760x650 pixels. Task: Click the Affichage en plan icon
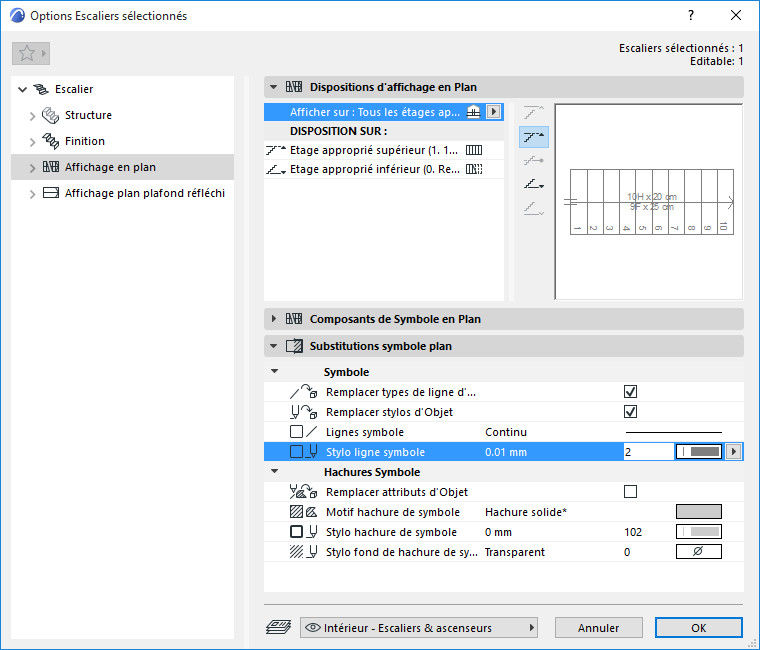point(50,167)
